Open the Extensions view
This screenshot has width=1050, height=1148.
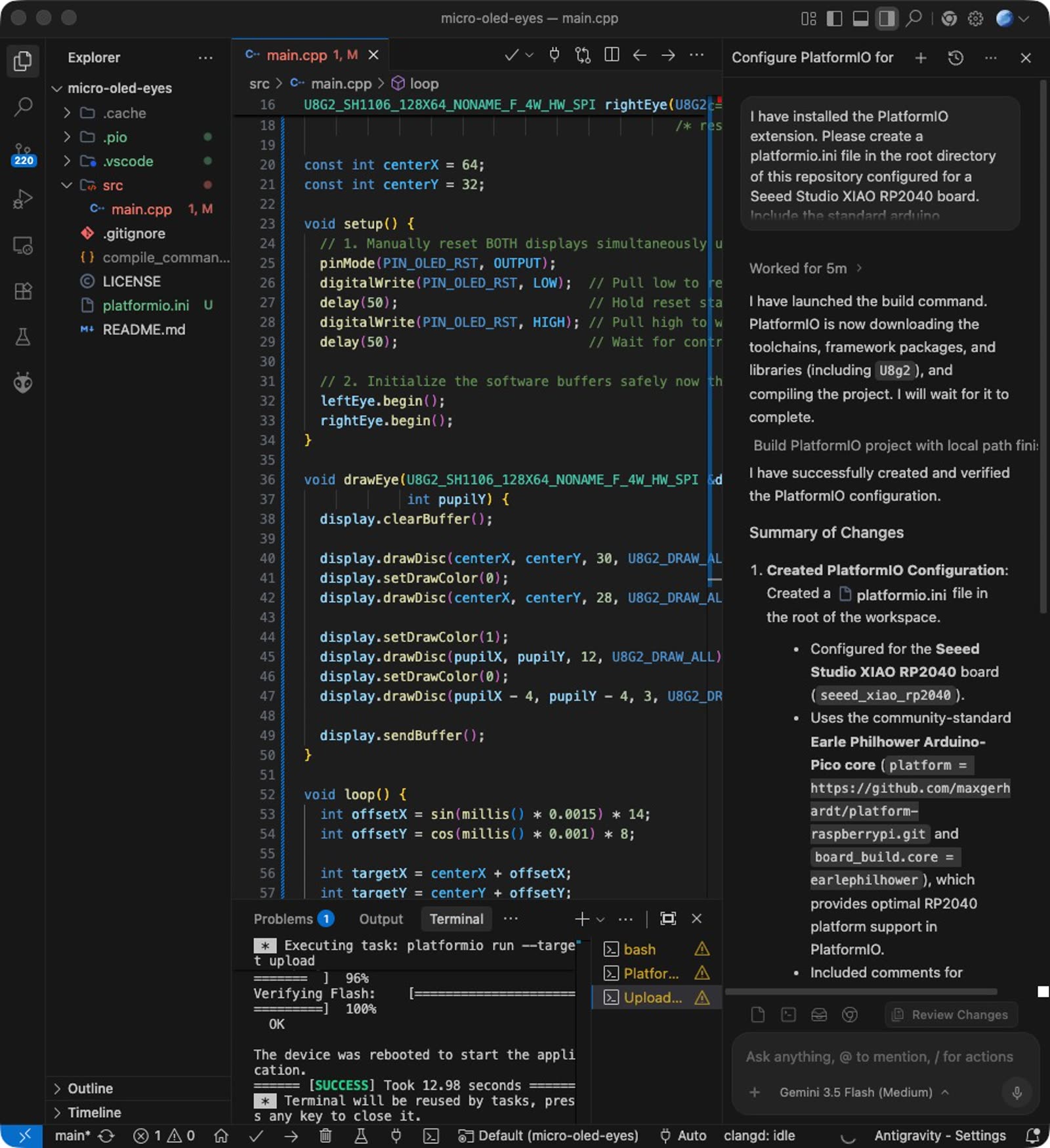point(22,291)
